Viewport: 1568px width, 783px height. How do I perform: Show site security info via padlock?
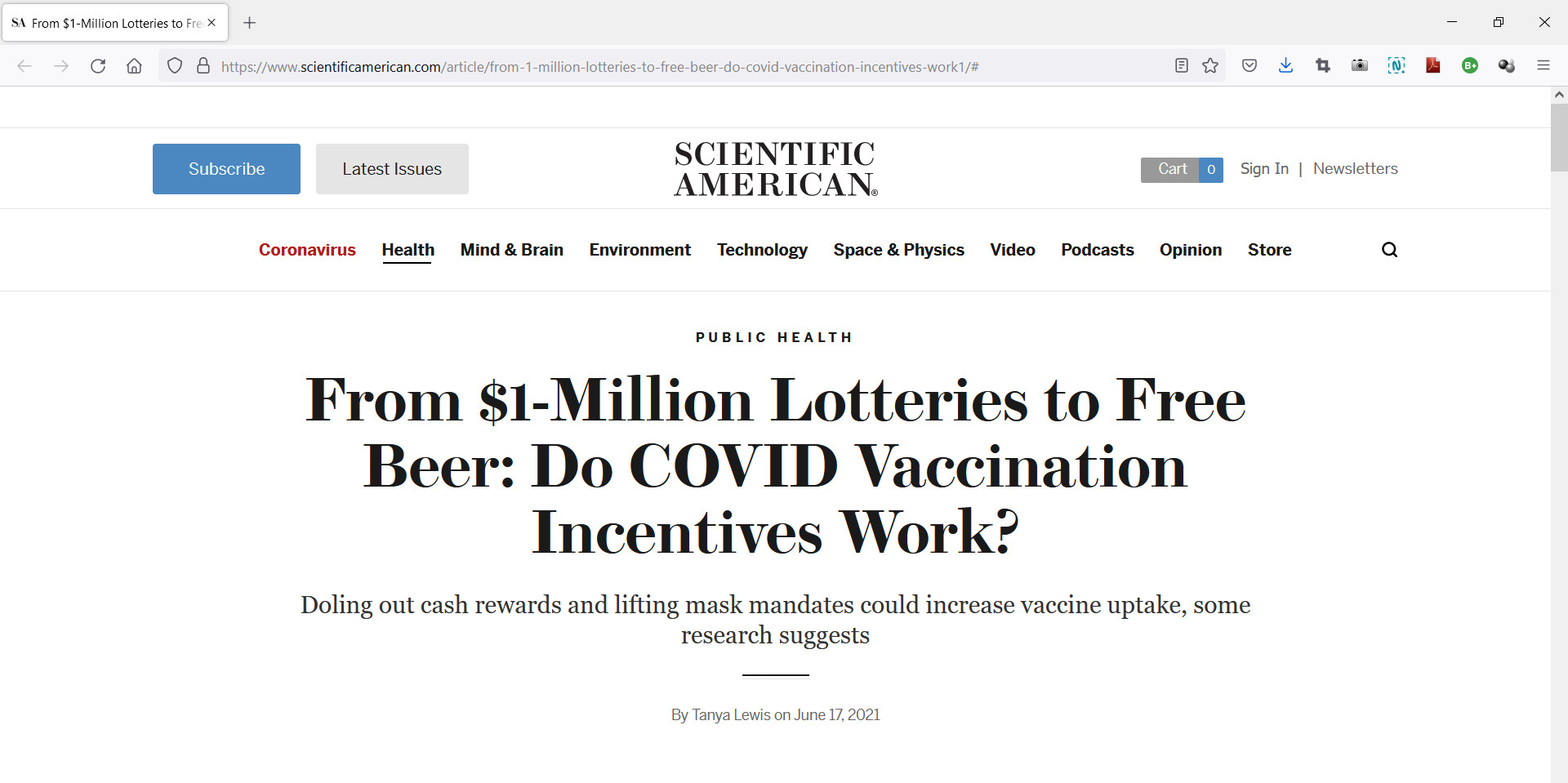(203, 66)
